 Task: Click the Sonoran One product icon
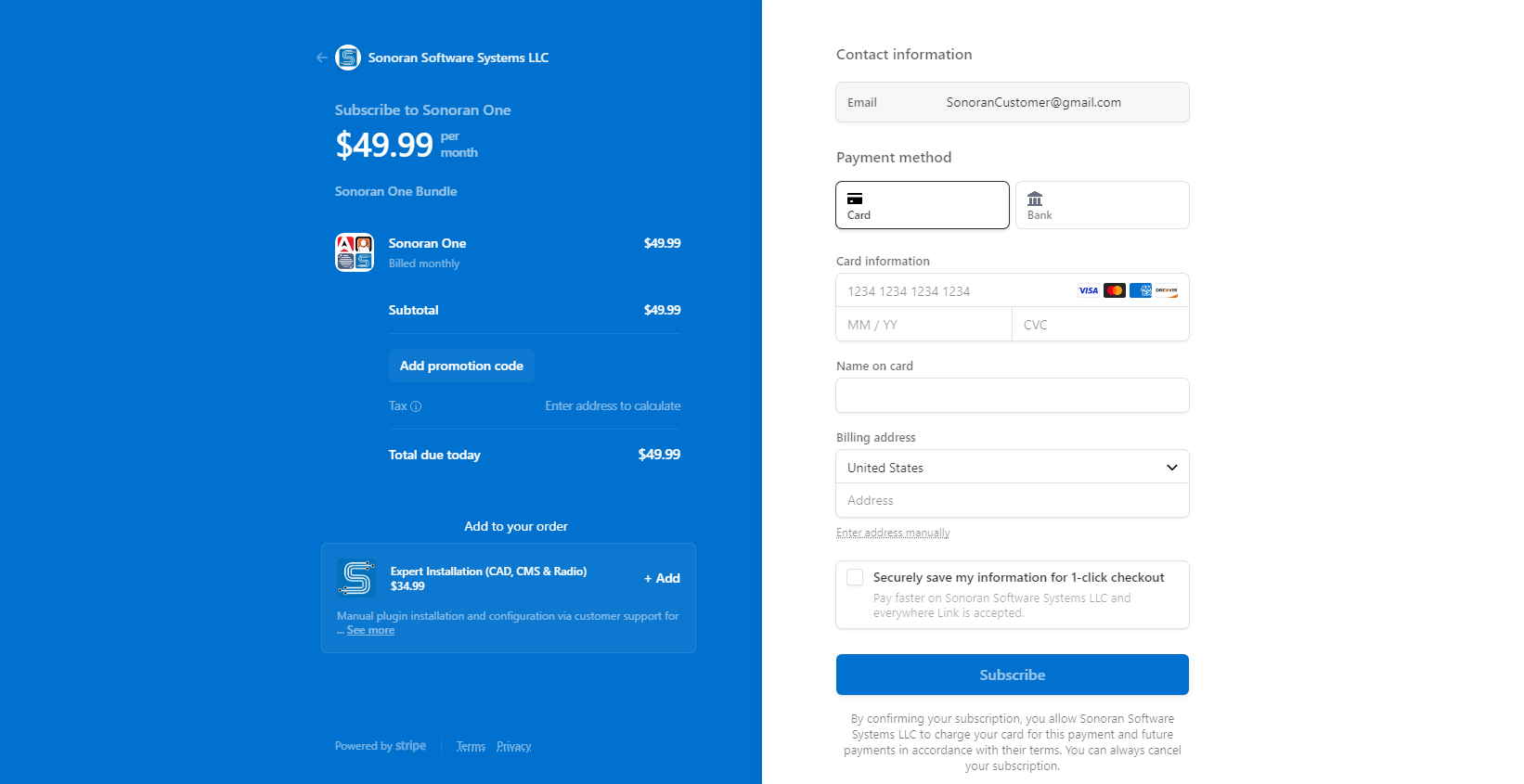pyautogui.click(x=355, y=252)
